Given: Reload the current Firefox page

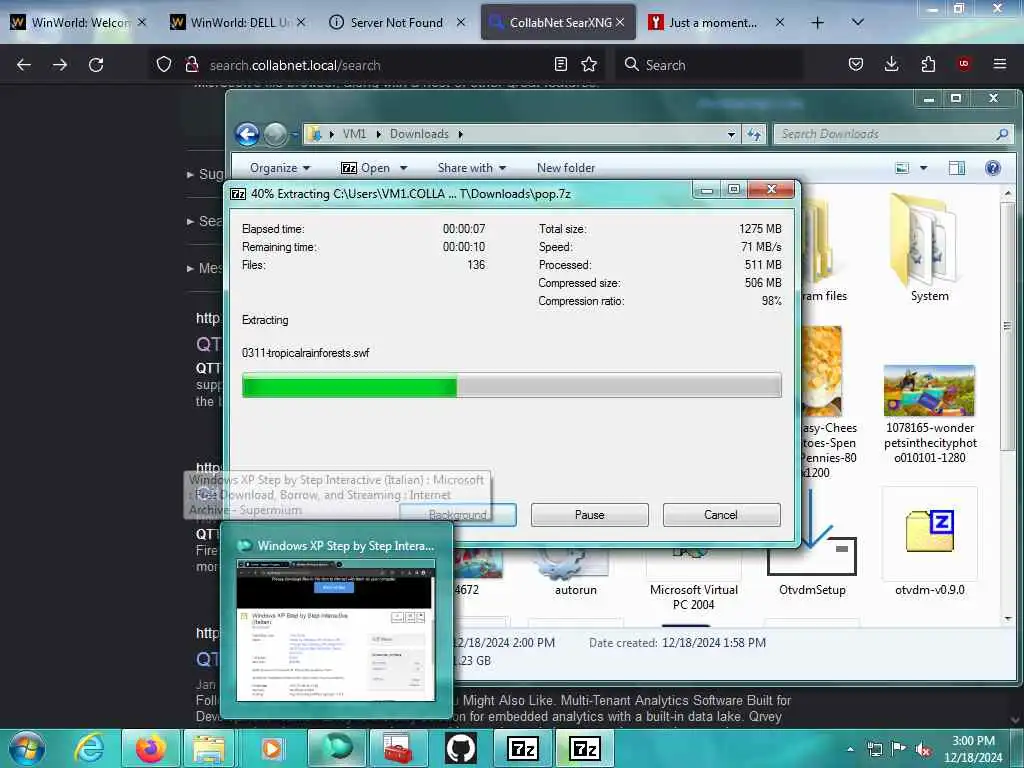Looking at the screenshot, I should pos(96,65).
